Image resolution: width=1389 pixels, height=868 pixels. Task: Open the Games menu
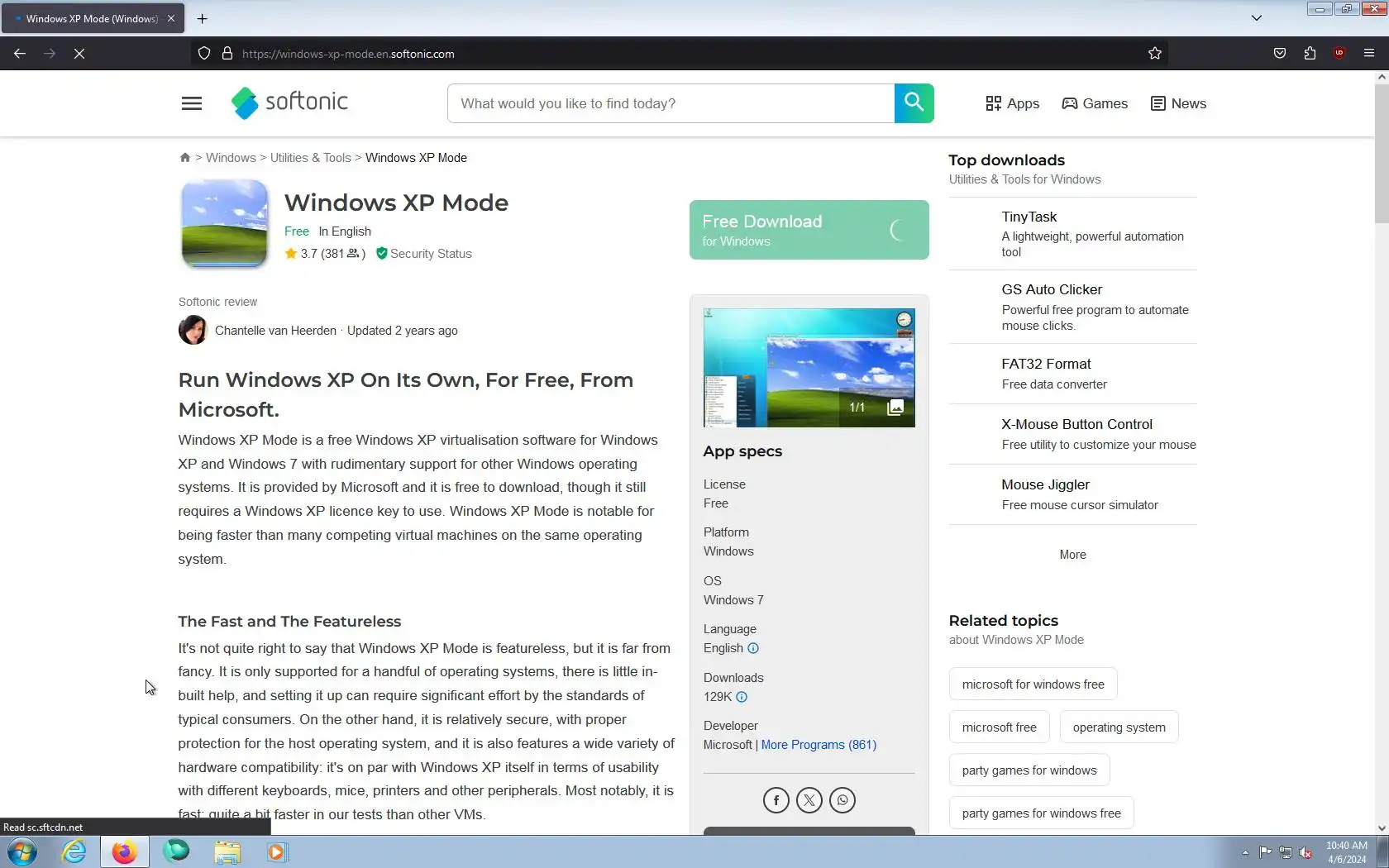click(x=1095, y=103)
